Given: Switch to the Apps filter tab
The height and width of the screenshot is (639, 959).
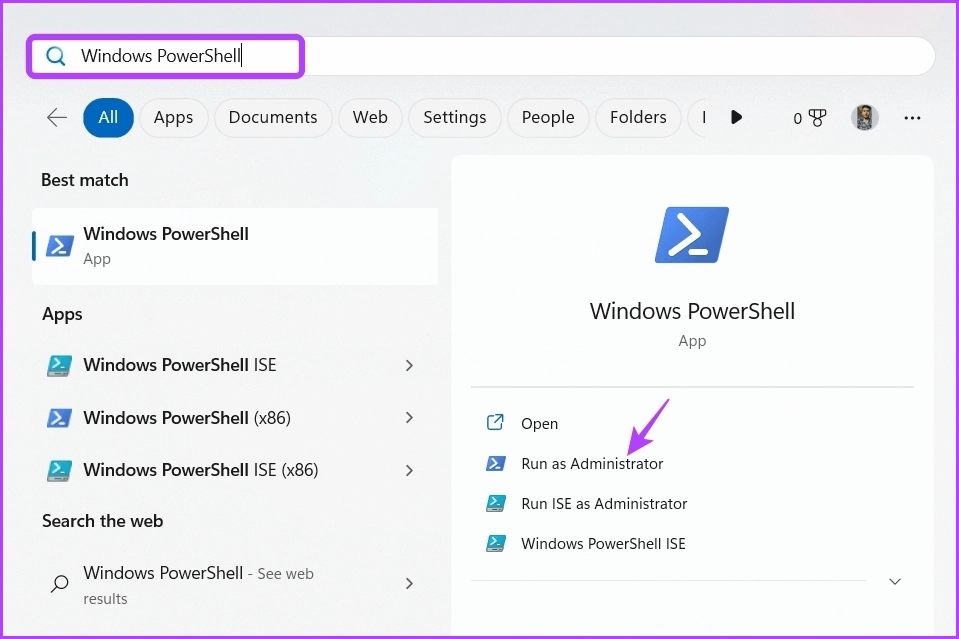Looking at the screenshot, I should point(174,117).
